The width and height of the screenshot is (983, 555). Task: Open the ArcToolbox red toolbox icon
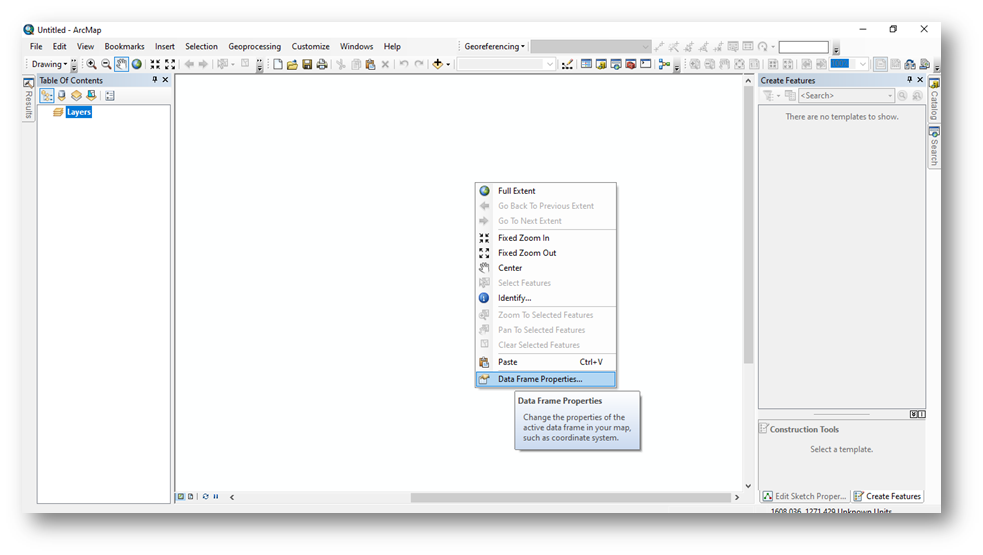(631, 64)
